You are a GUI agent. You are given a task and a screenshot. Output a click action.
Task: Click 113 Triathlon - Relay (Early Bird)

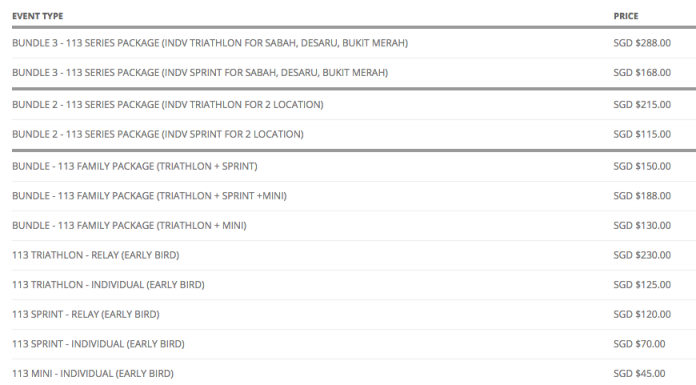pos(95,255)
